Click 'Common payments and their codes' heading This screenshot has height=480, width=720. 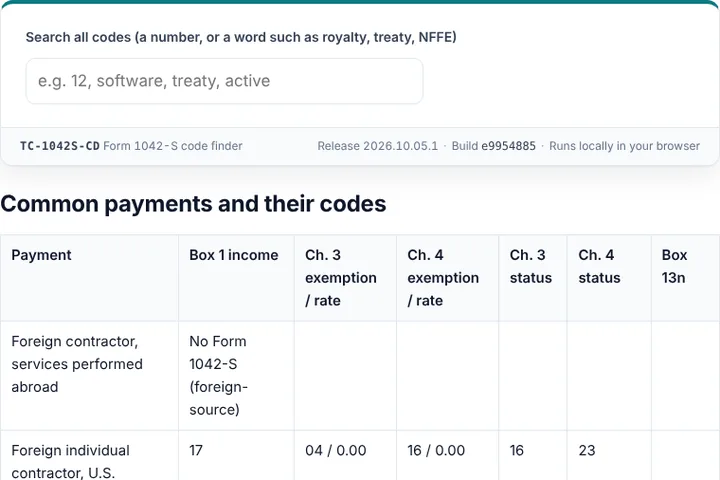(x=193, y=203)
